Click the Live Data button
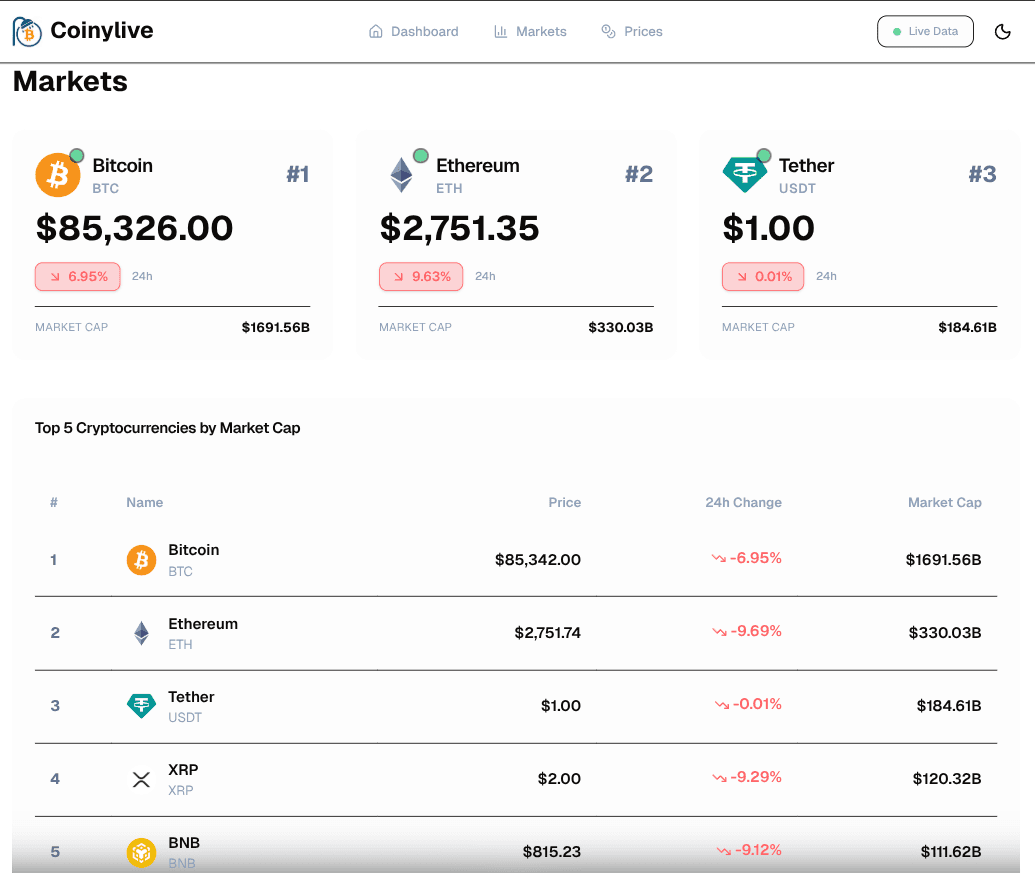This screenshot has width=1035, height=873. [925, 31]
